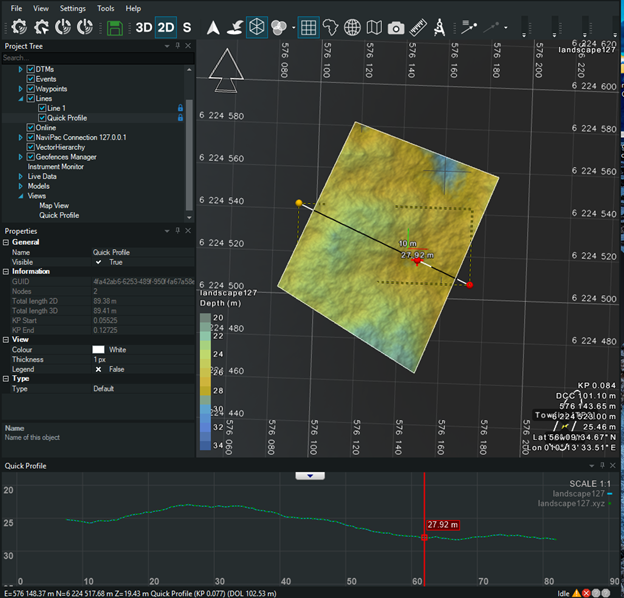This screenshot has height=598, width=624.
Task: Uncheck the Waypoints layer checkbox
Action: tap(31, 88)
